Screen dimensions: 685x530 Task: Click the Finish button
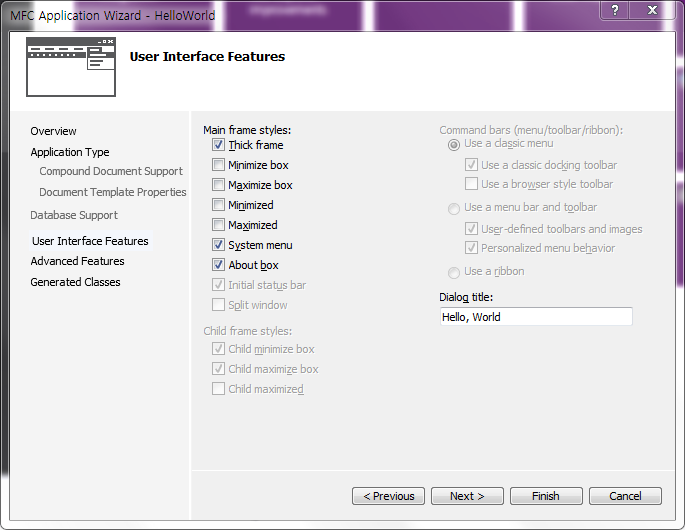click(546, 496)
